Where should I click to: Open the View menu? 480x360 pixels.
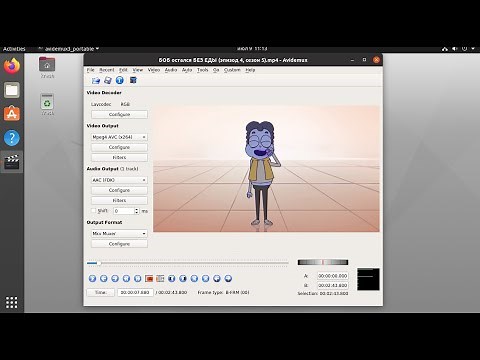138,70
